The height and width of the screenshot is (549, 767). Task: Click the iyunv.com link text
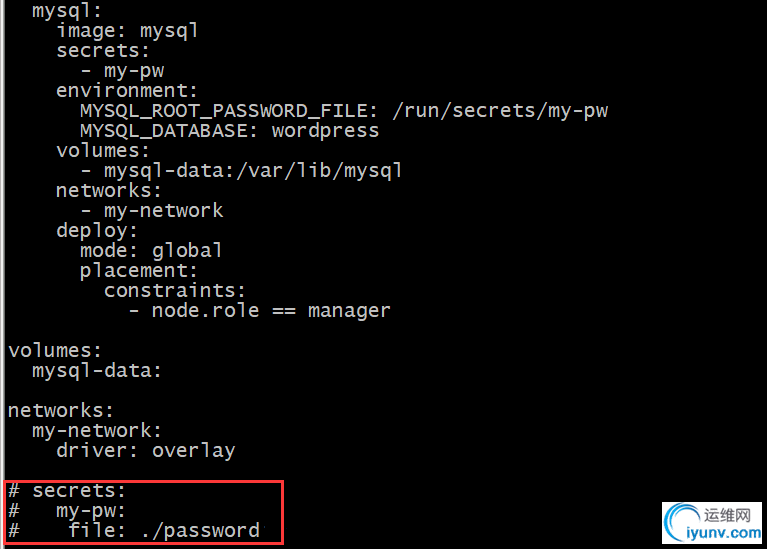pos(723,533)
